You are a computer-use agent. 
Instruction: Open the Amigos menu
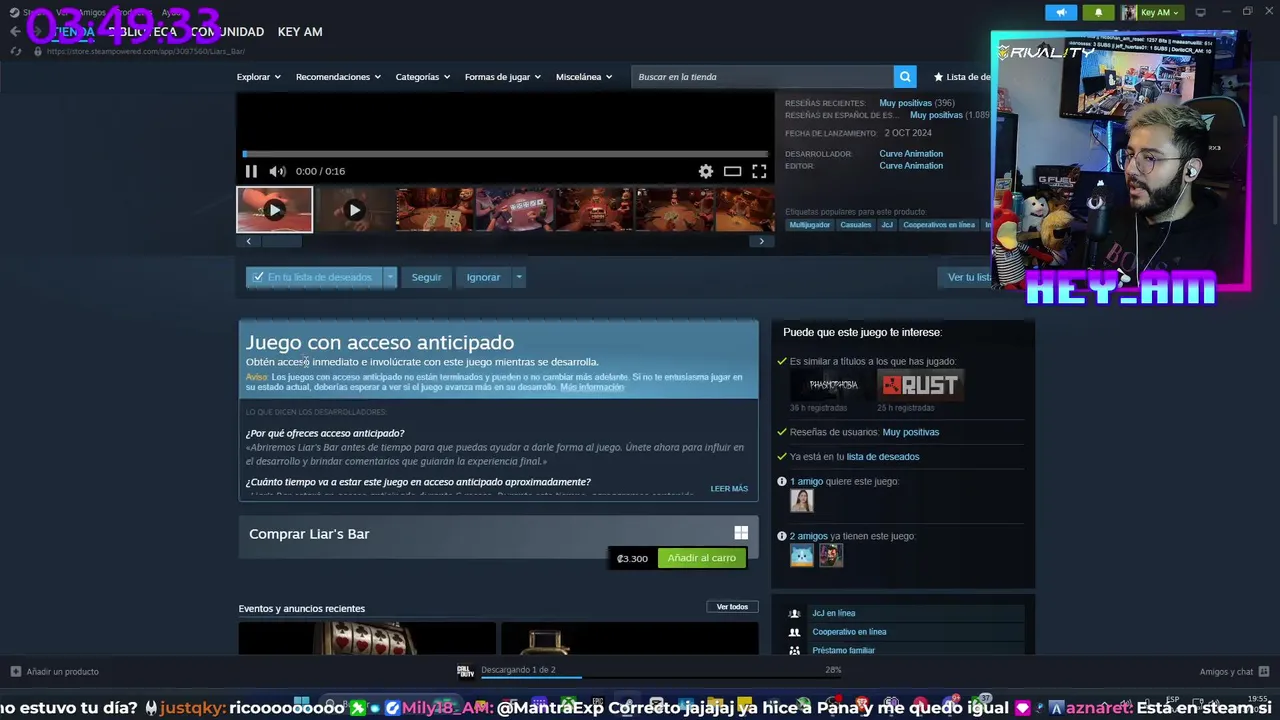click(92, 12)
